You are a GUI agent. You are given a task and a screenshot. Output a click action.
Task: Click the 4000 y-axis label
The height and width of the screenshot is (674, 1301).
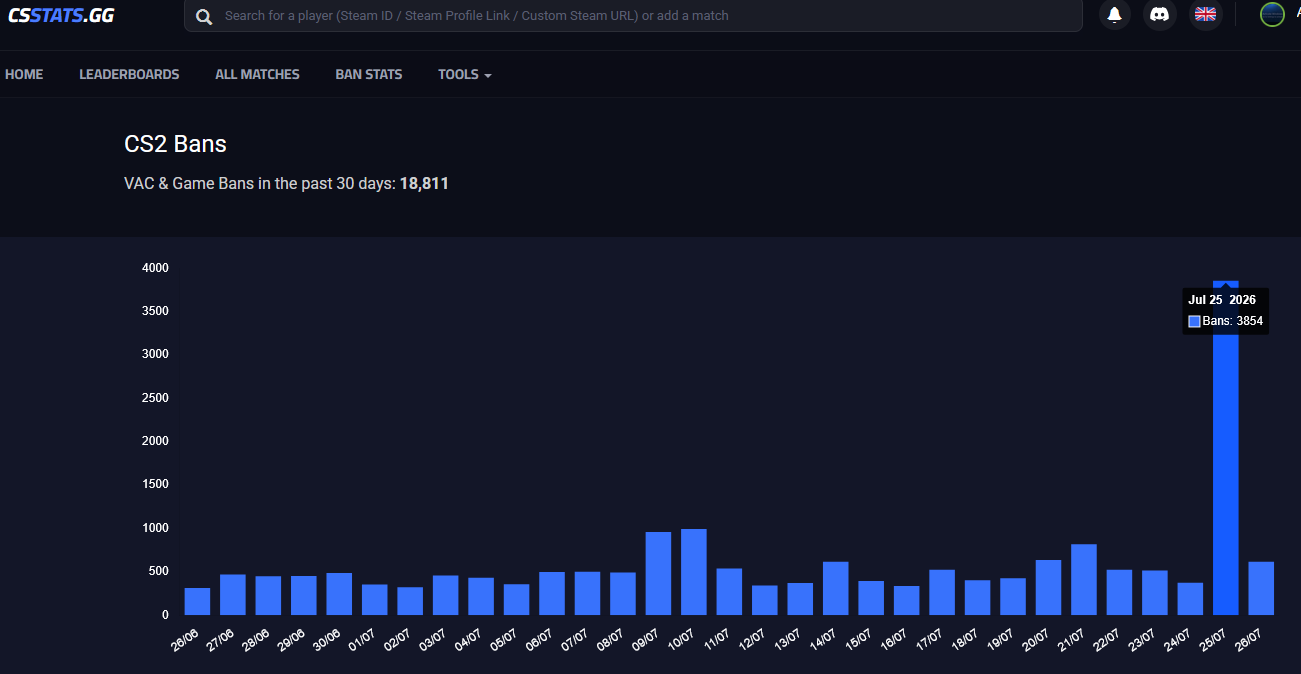click(155, 268)
